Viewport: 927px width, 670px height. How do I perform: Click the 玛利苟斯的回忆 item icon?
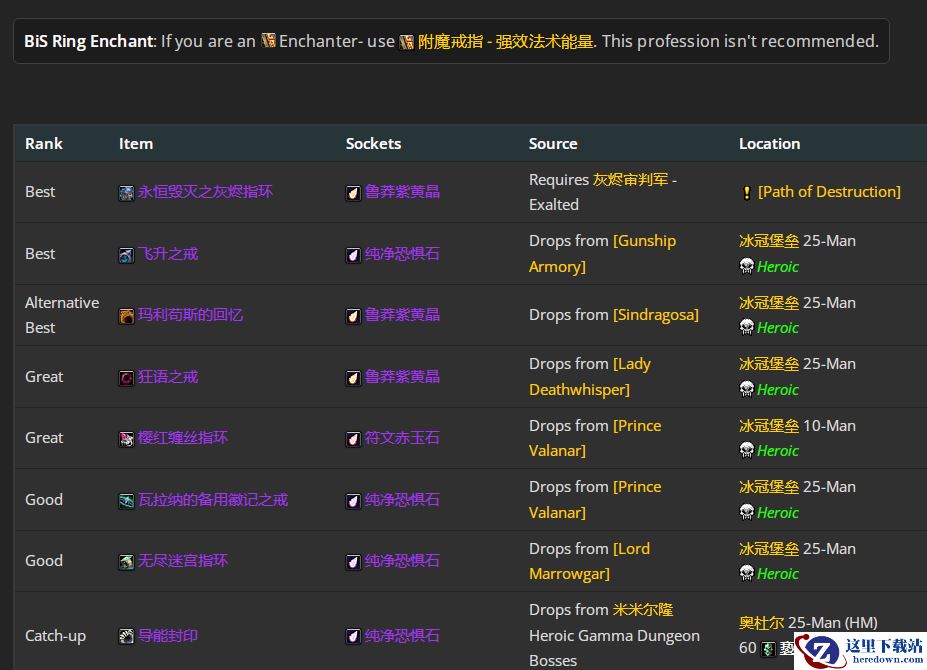click(x=127, y=316)
